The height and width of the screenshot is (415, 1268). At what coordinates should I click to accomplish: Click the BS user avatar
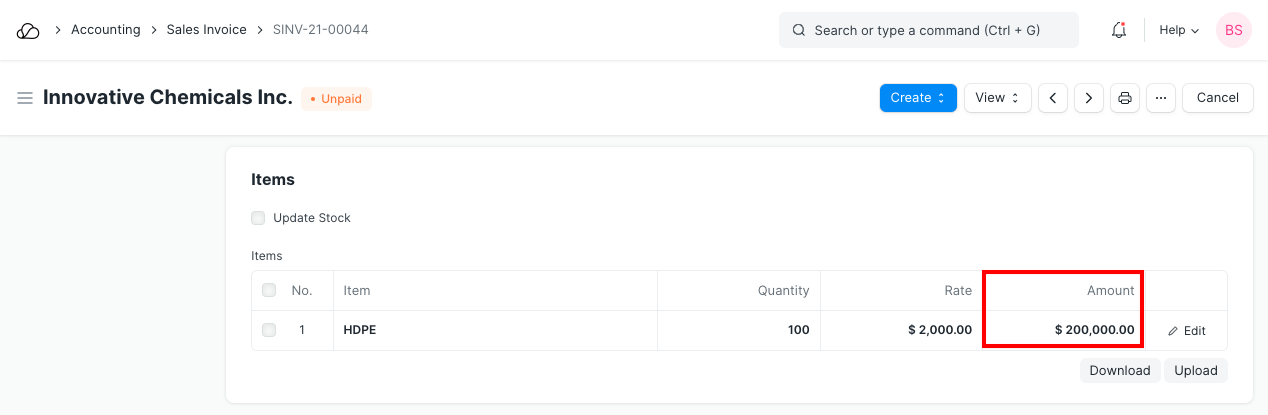click(x=1233, y=30)
